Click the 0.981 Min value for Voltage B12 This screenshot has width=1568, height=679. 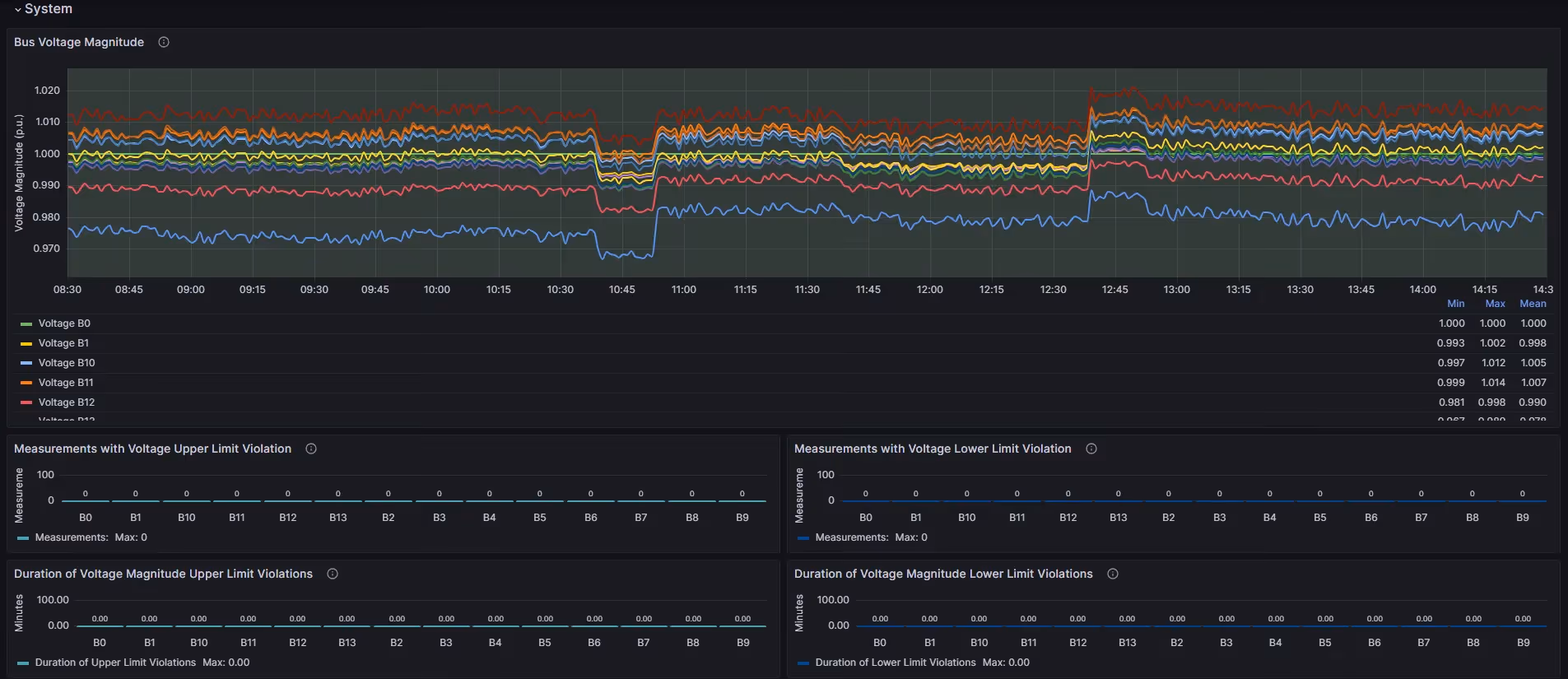(1452, 402)
